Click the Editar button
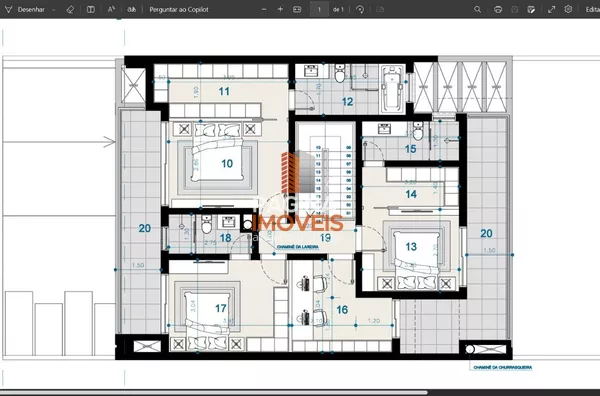Image resolution: width=600 pixels, height=396 pixels. tap(592, 10)
